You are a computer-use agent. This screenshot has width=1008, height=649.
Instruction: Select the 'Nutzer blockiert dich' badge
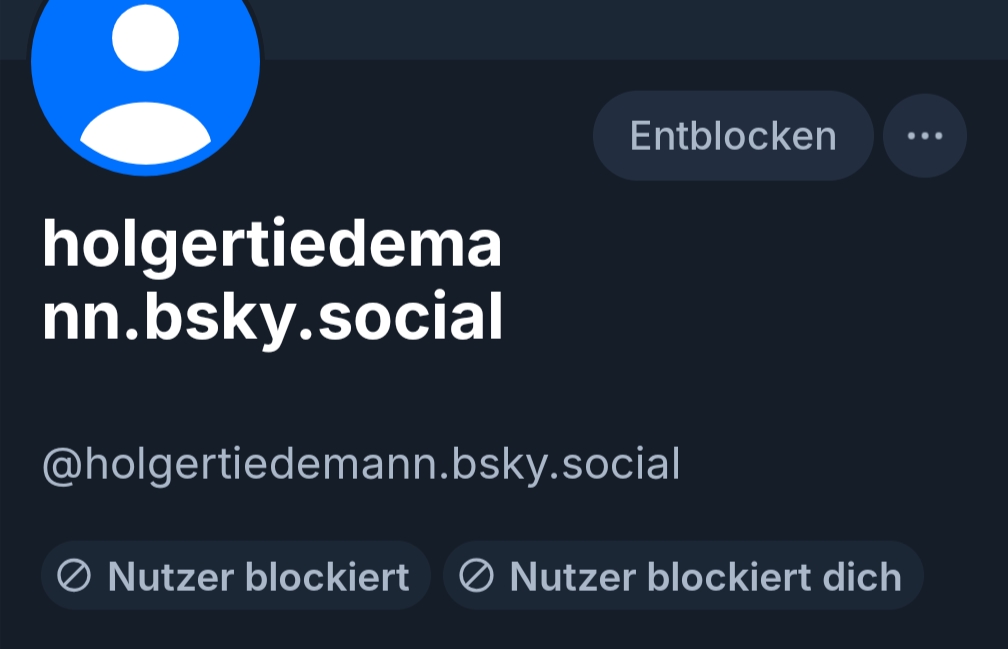click(x=682, y=576)
